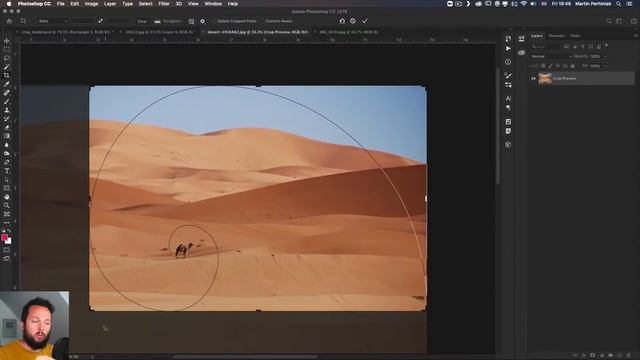Open the Wi-Fi status menu

coord(524,4)
